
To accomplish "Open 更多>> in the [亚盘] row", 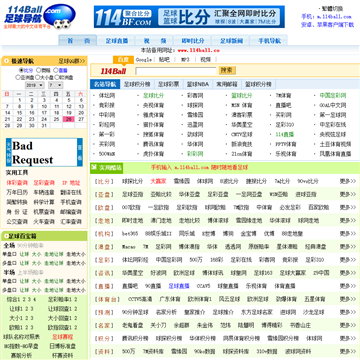I will 348,194.
